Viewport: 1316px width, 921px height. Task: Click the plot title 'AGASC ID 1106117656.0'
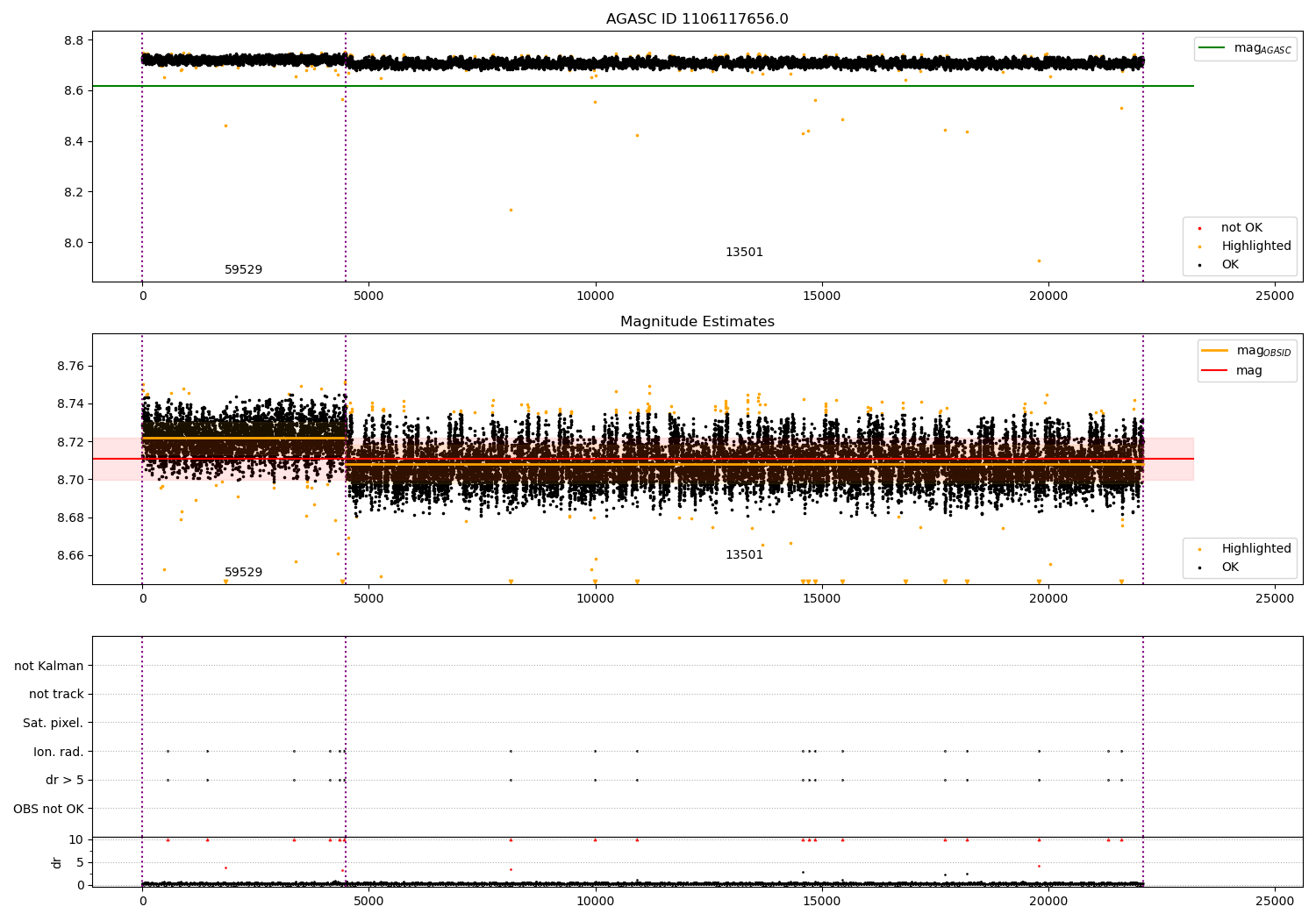point(697,19)
